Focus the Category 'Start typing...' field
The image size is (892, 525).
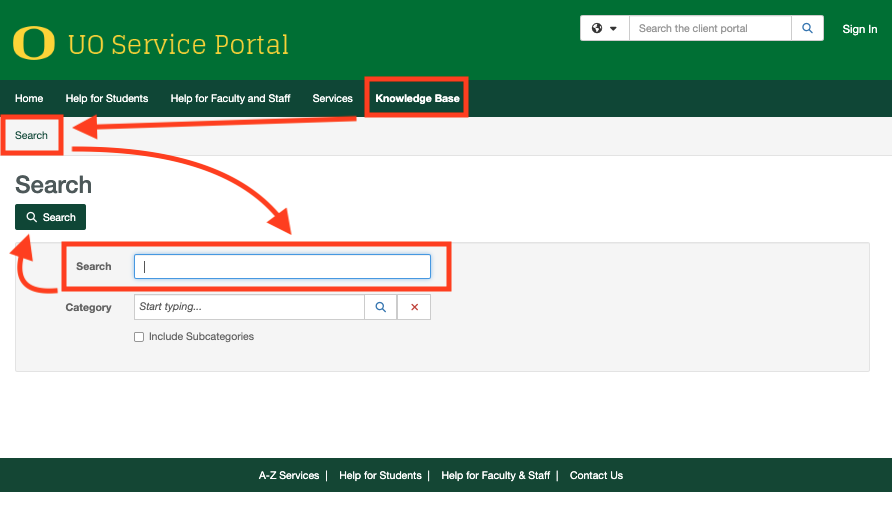pos(249,307)
